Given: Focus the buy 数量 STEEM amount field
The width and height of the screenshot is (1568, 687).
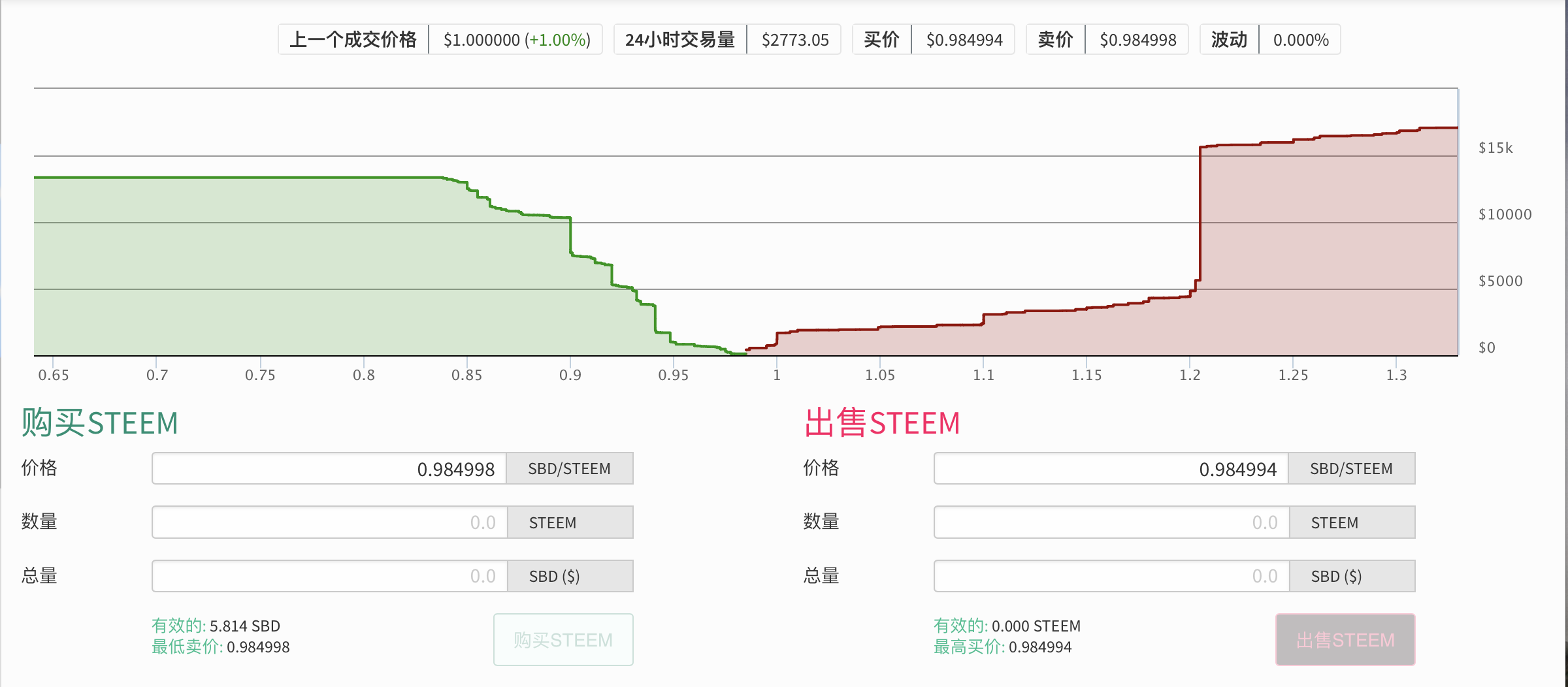Looking at the screenshot, I should (x=329, y=522).
